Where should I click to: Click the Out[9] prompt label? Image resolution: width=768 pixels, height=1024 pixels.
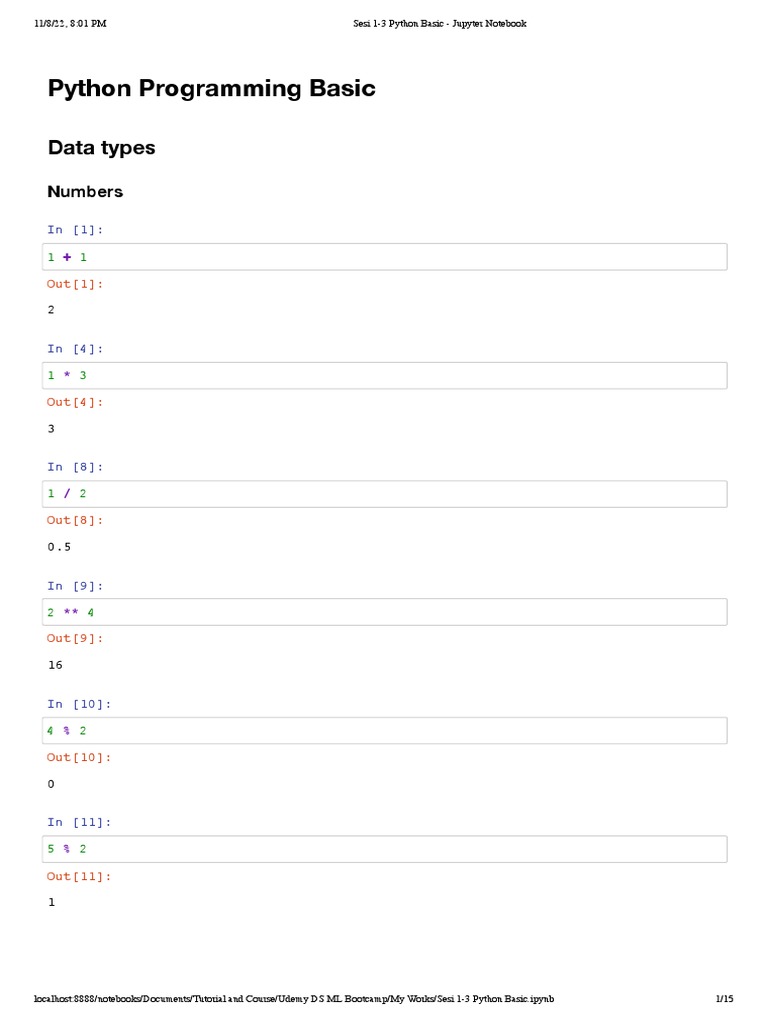coord(75,638)
